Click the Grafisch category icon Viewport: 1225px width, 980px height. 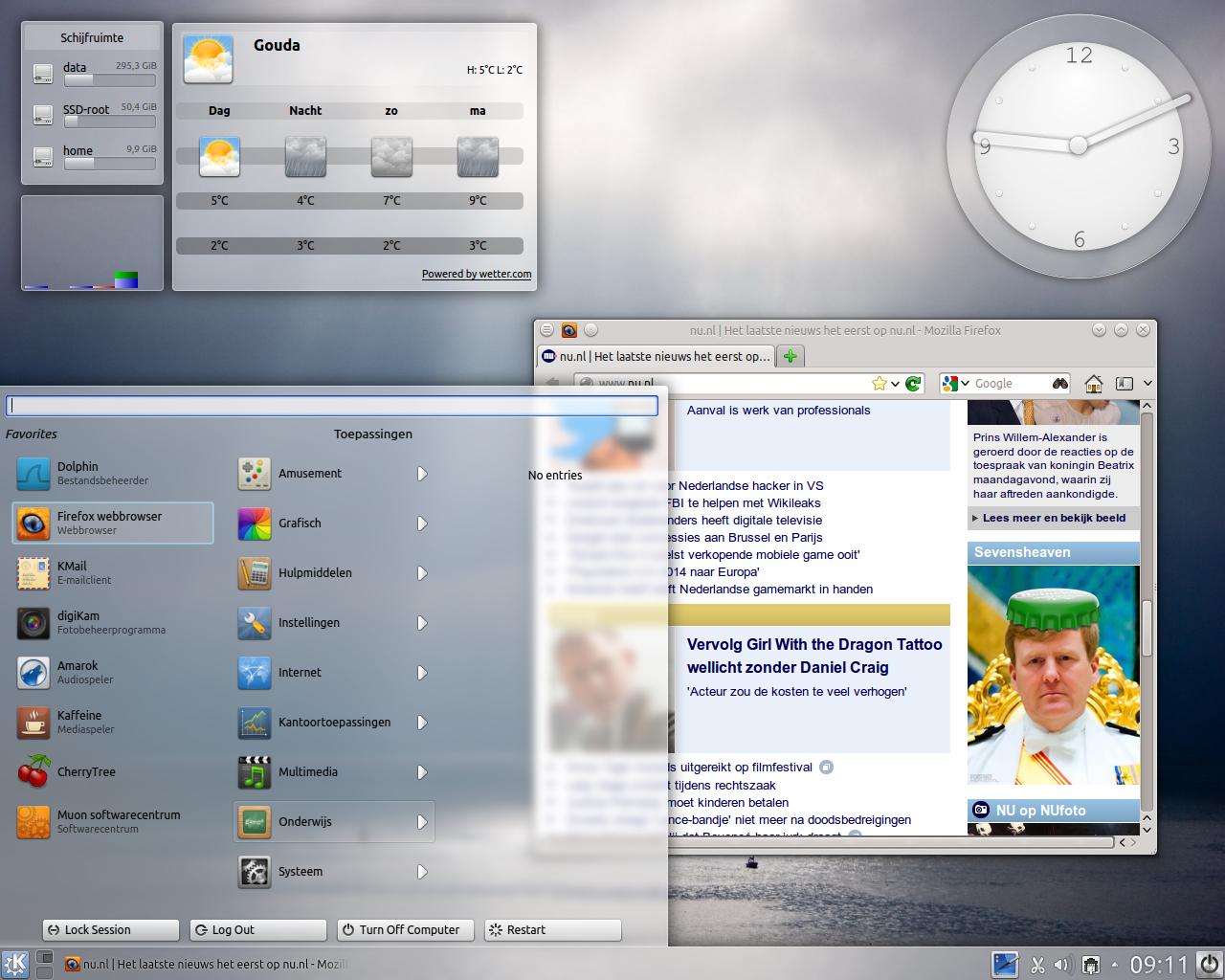click(x=254, y=523)
